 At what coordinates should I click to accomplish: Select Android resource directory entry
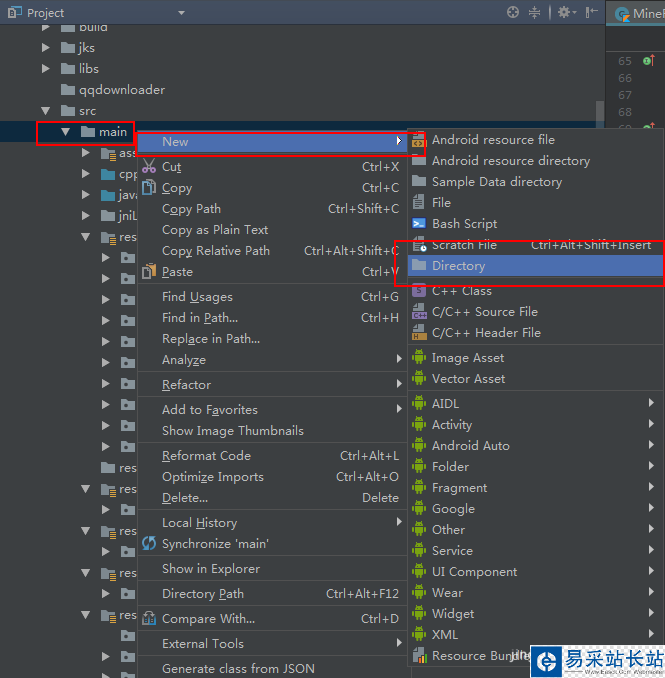(x=535, y=161)
